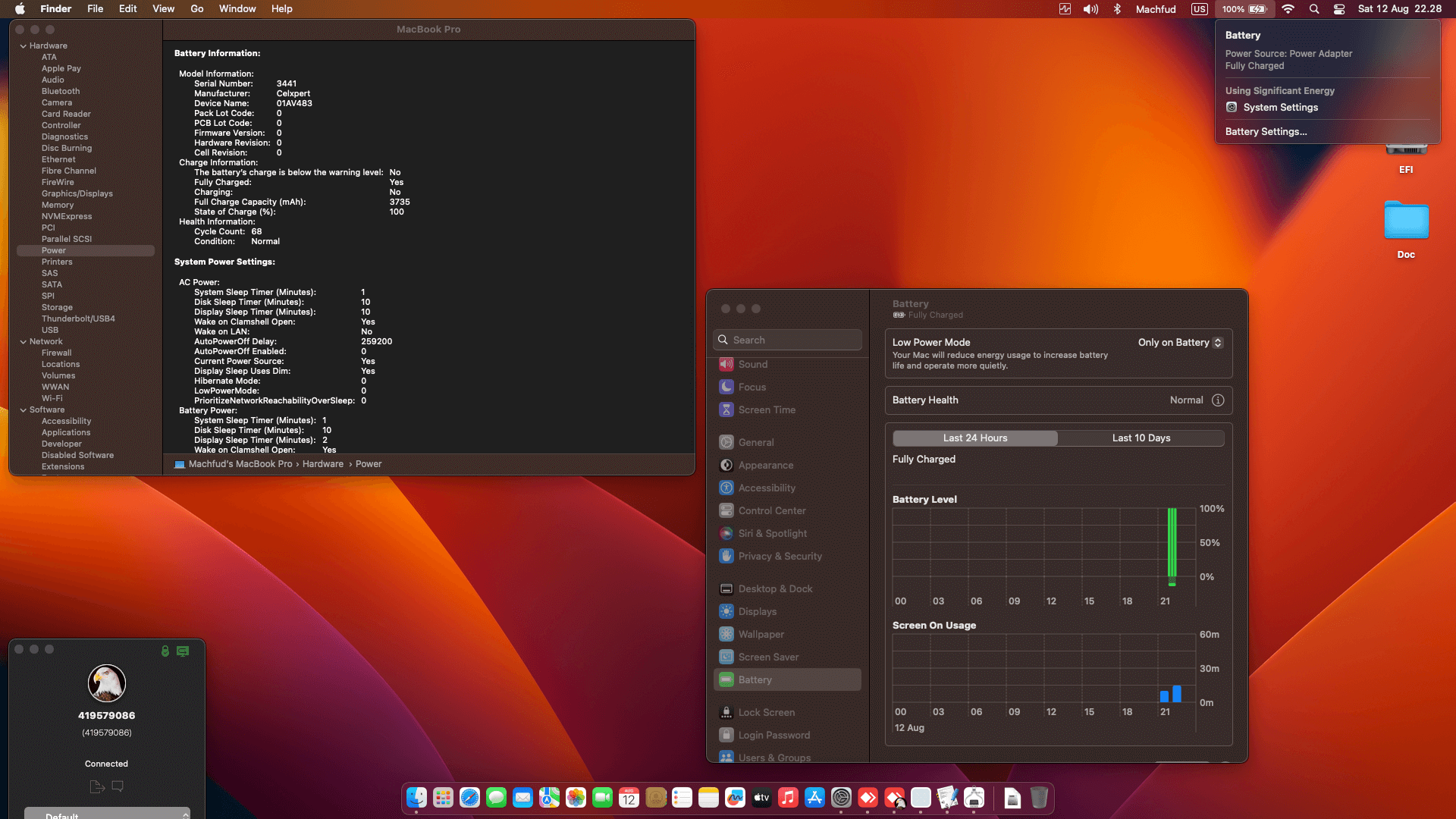Viewport: 1456px width, 819px height.
Task: Open the US input source menu
Action: pyautogui.click(x=1200, y=9)
